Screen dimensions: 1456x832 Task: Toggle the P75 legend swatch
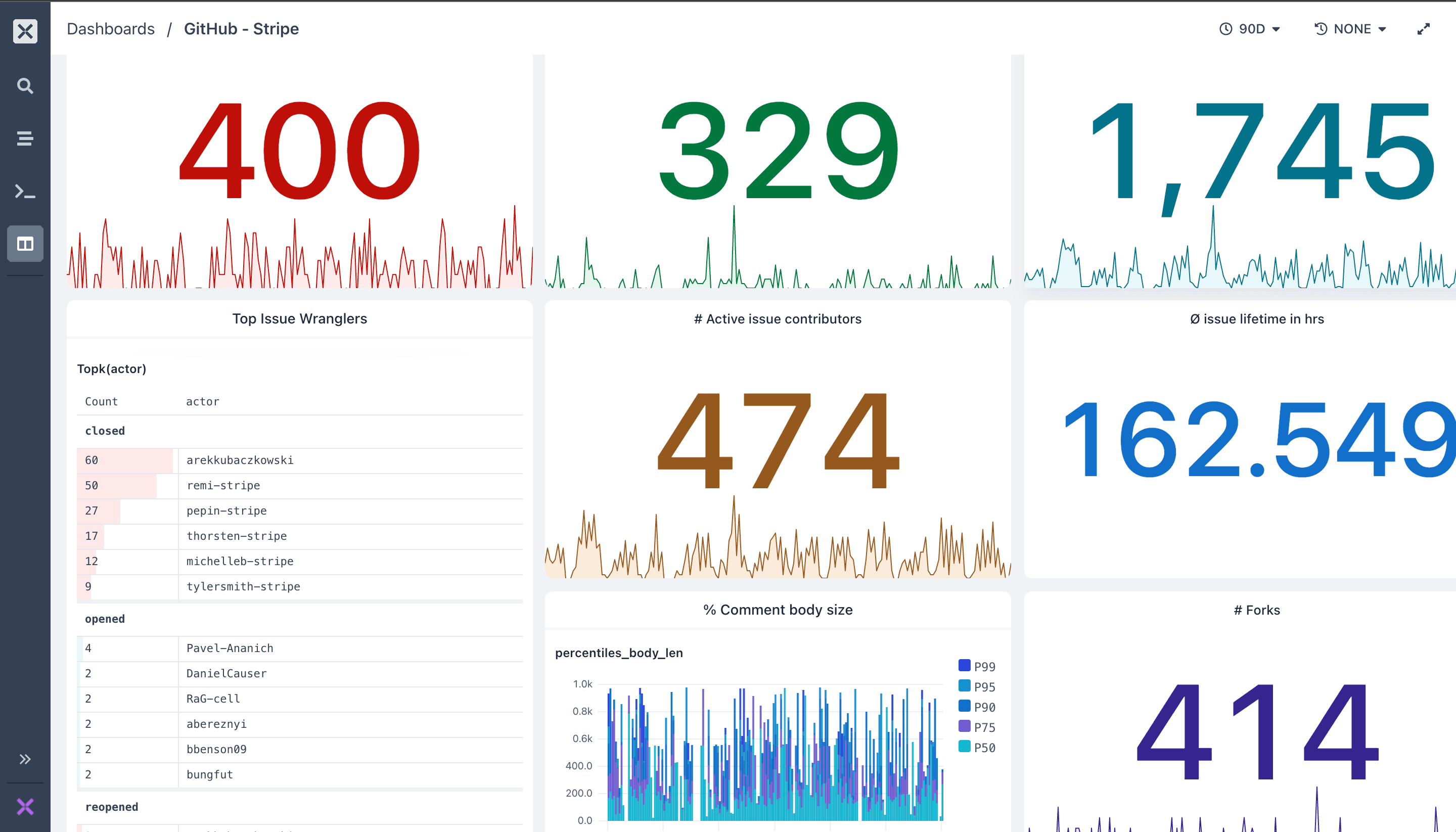pyautogui.click(x=965, y=726)
